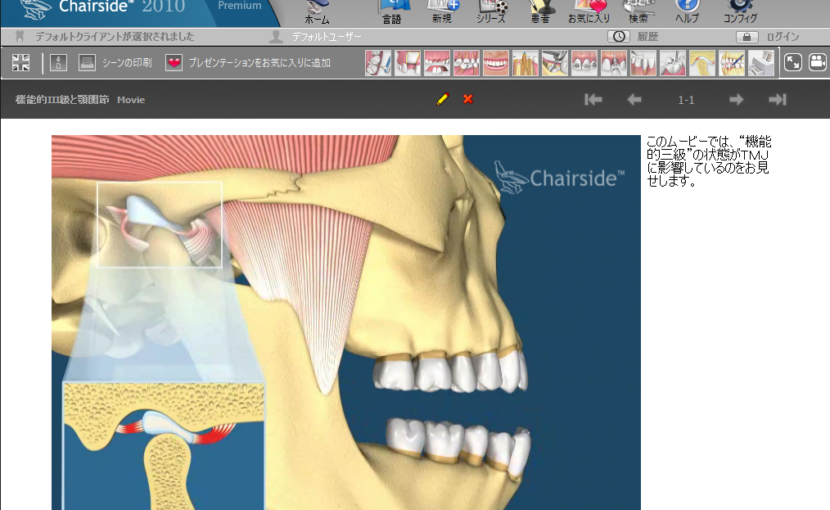Viewport: 830px width, 510px height.
Task: Click the ログイン lock icon
Action: [747, 37]
